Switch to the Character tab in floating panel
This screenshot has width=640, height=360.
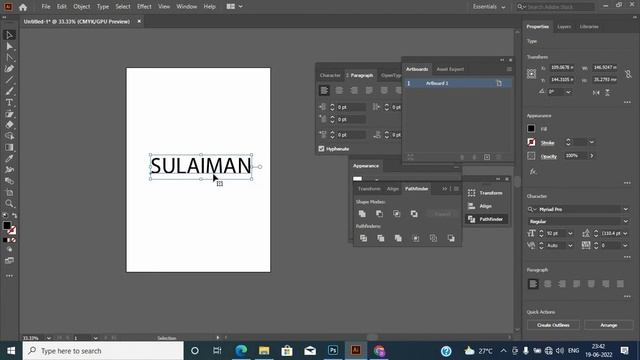click(x=330, y=76)
